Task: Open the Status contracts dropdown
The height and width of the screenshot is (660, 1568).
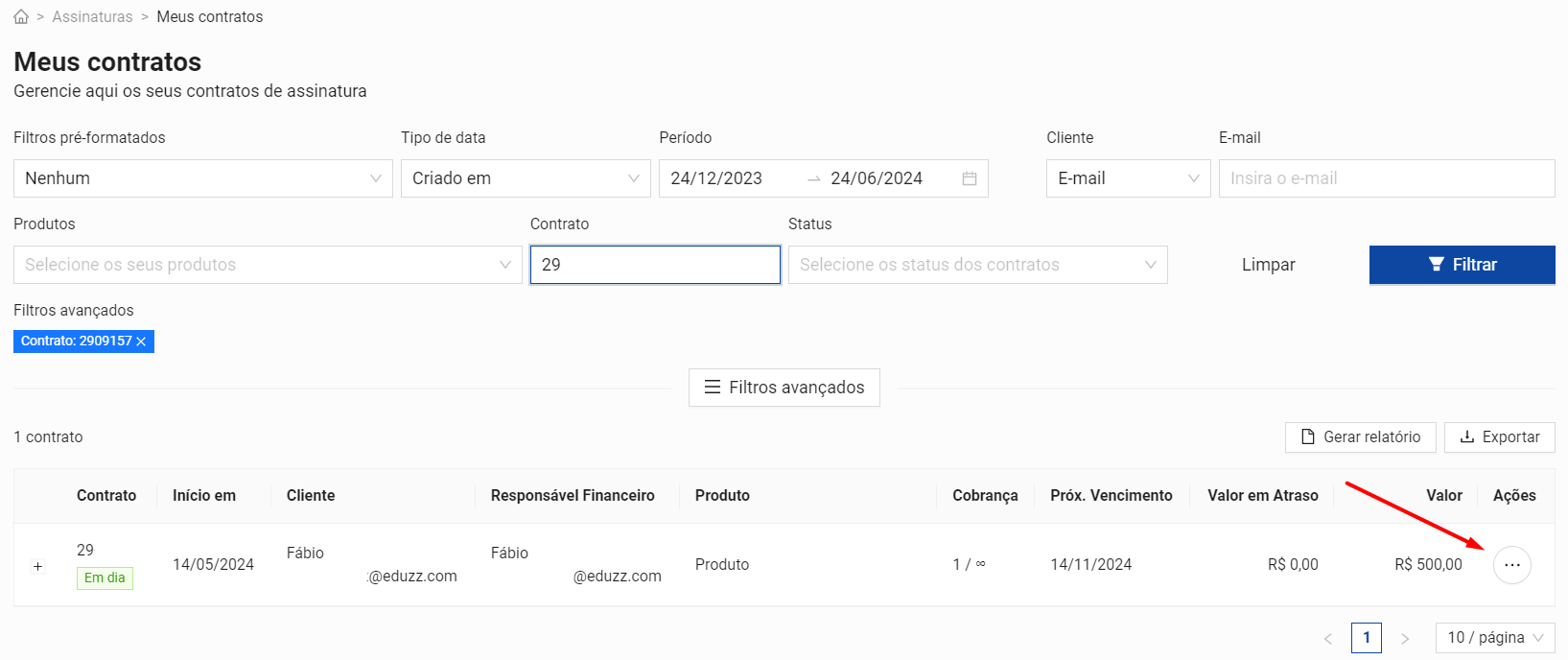Action: (977, 265)
